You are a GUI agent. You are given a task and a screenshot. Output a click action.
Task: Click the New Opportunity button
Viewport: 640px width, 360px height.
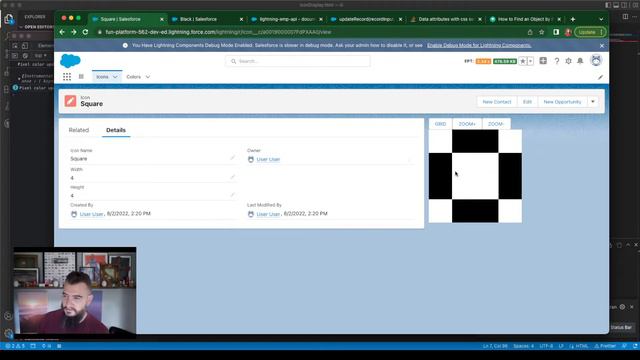click(x=562, y=102)
